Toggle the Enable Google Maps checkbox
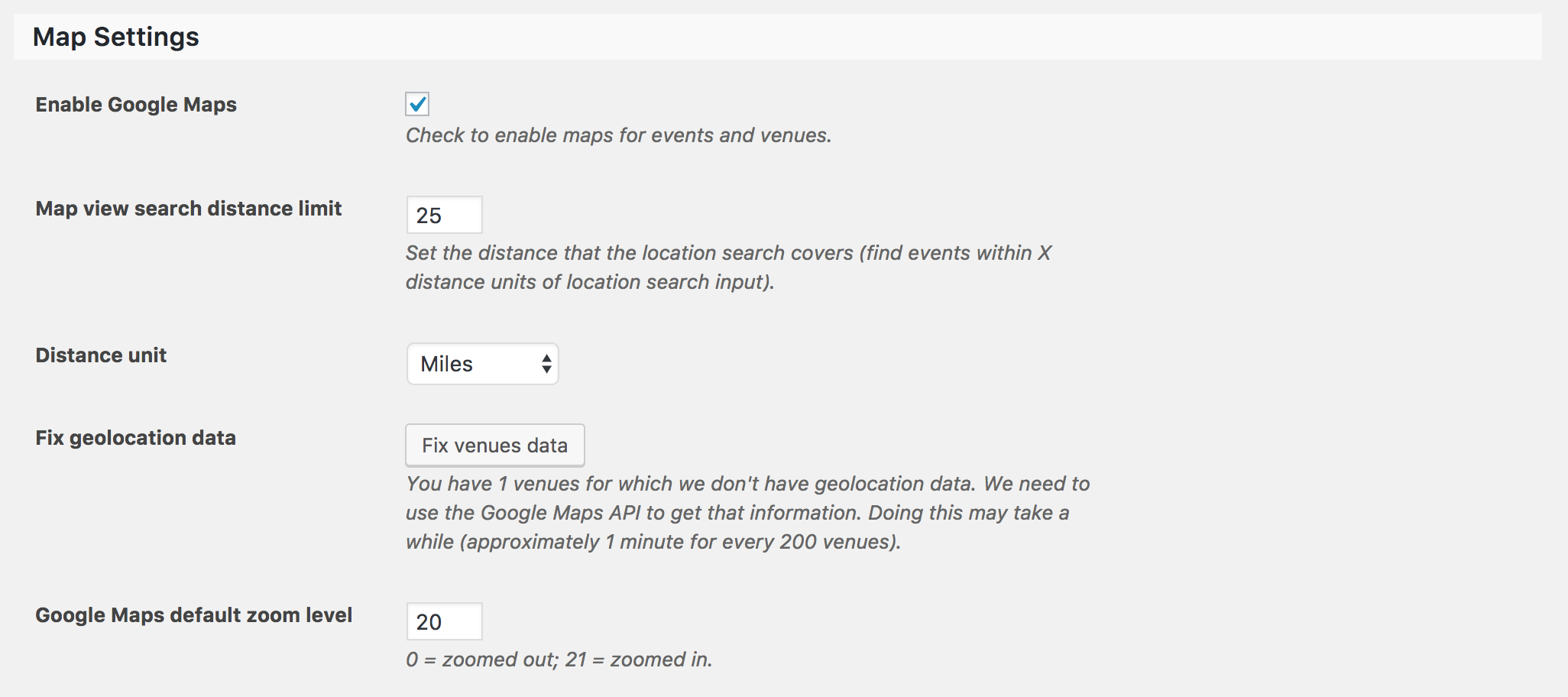This screenshot has height=697, width=1568. pyautogui.click(x=417, y=104)
